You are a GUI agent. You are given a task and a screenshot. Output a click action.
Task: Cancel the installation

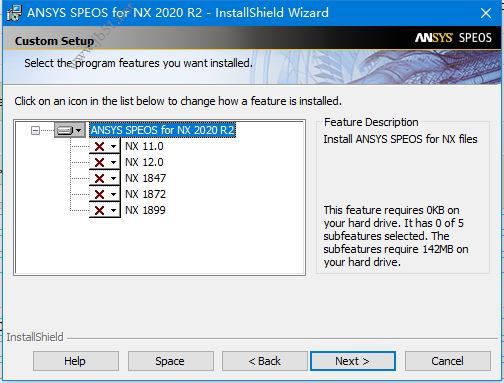click(x=448, y=361)
